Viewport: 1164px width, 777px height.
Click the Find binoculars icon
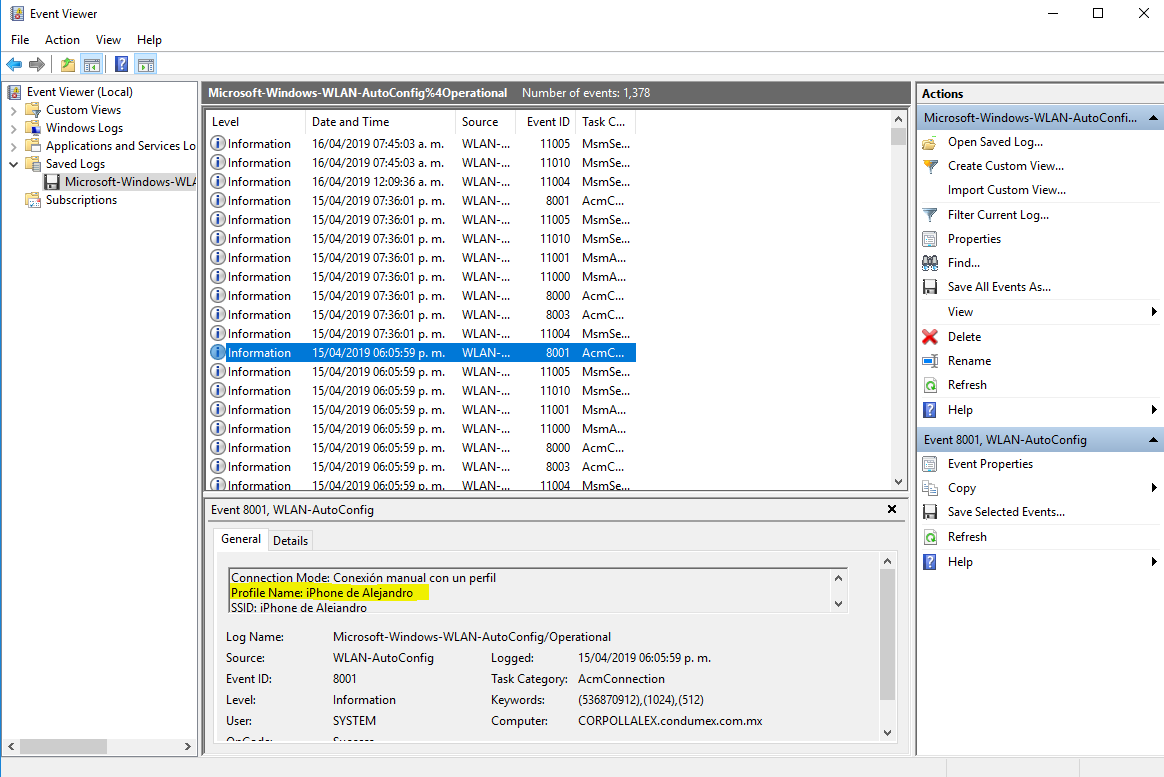[x=929, y=263]
